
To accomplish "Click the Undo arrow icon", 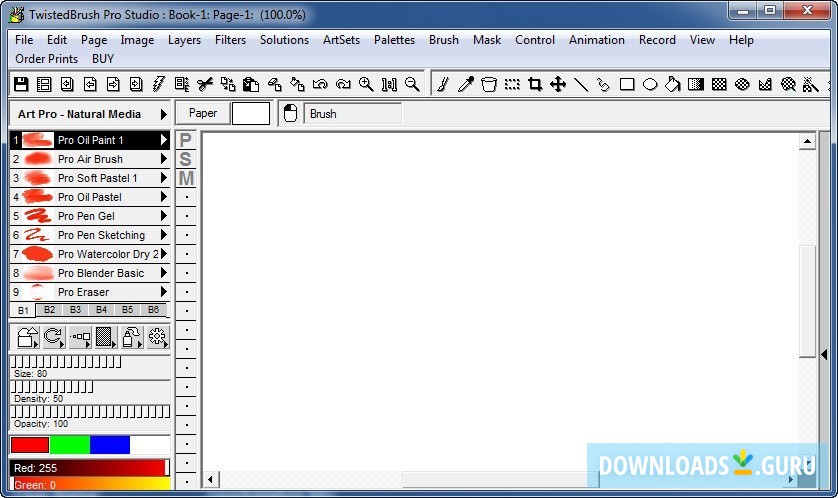I will [320, 84].
